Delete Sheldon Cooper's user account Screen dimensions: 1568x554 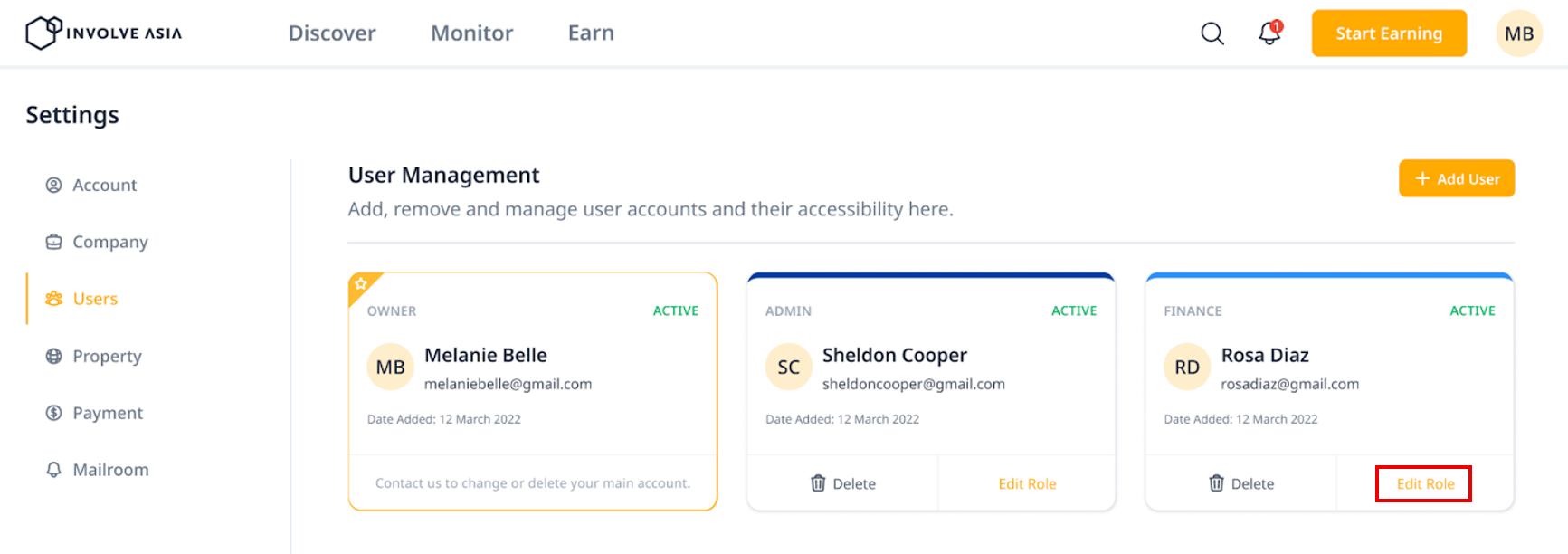point(842,483)
